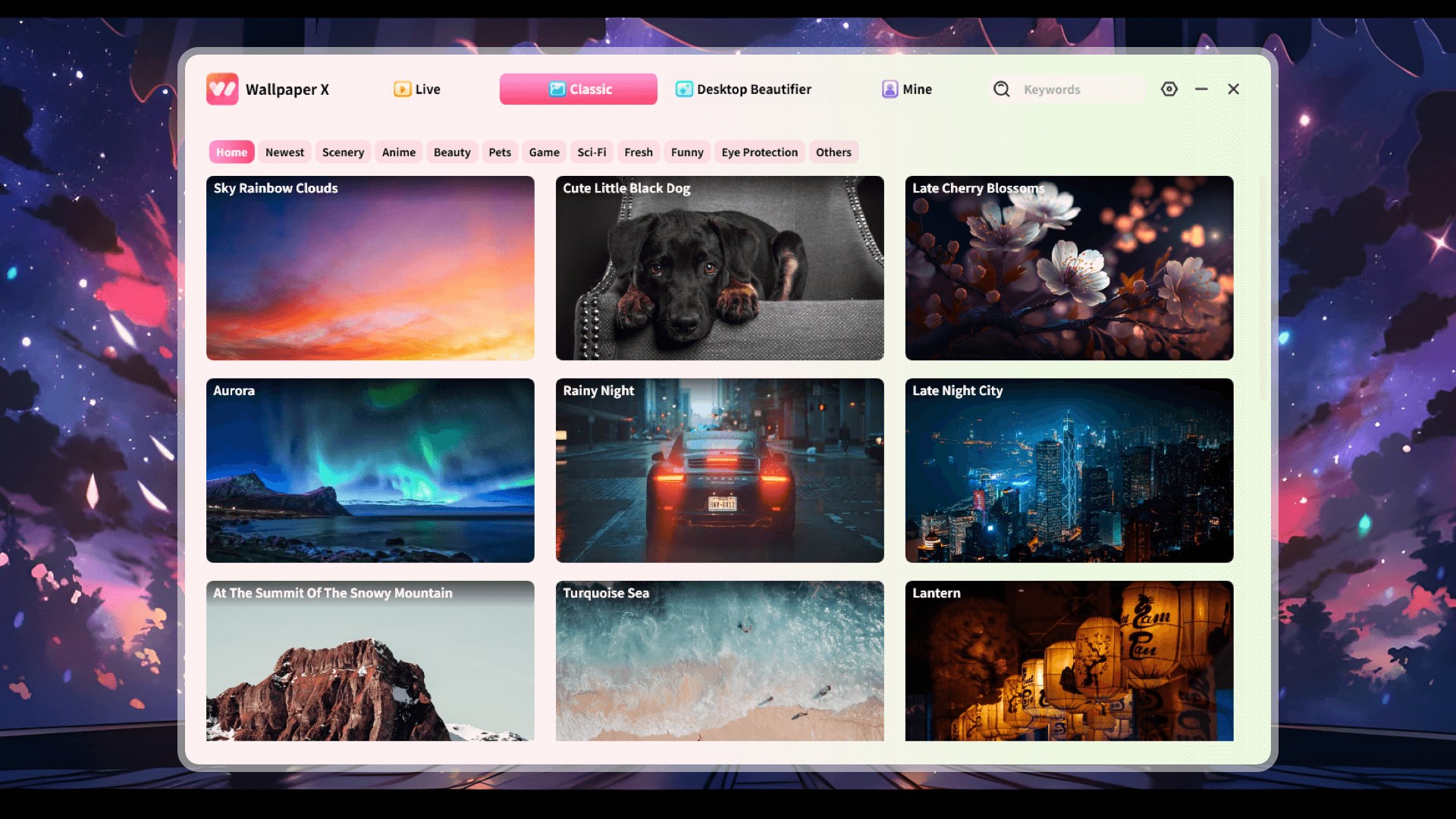Select the Eye Protection category
Viewport: 1456px width, 819px height.
(759, 152)
